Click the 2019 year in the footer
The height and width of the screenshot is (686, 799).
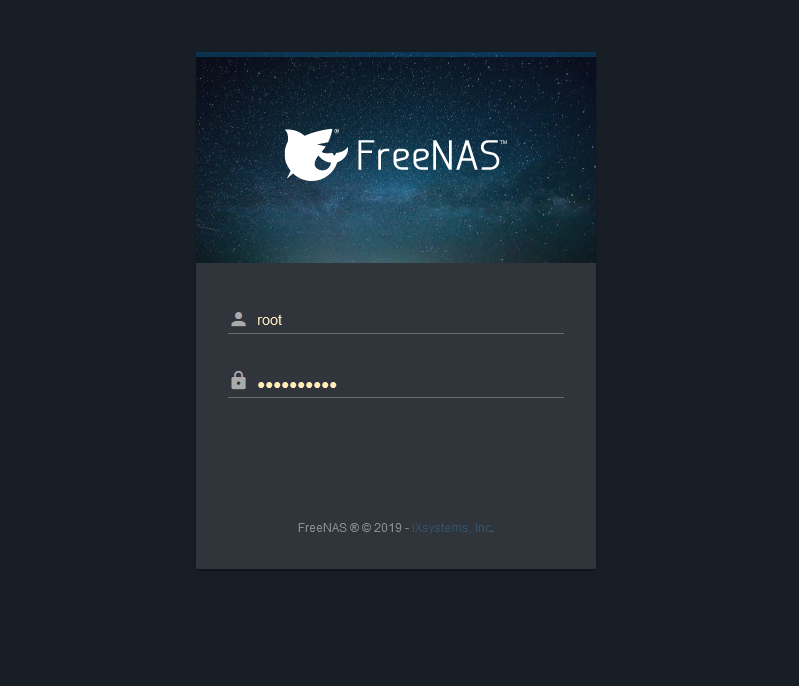coord(388,528)
